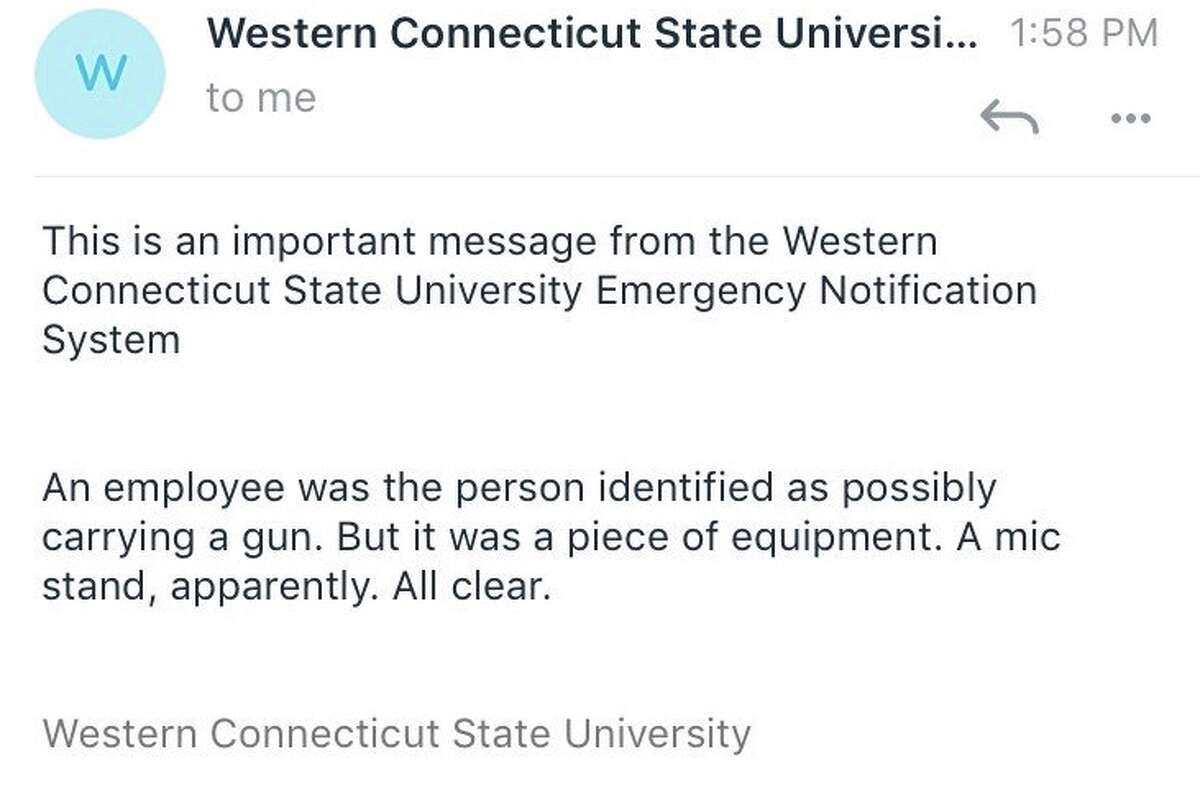Open the three-dot more options menu
The image size is (1200, 790).
(x=1131, y=118)
